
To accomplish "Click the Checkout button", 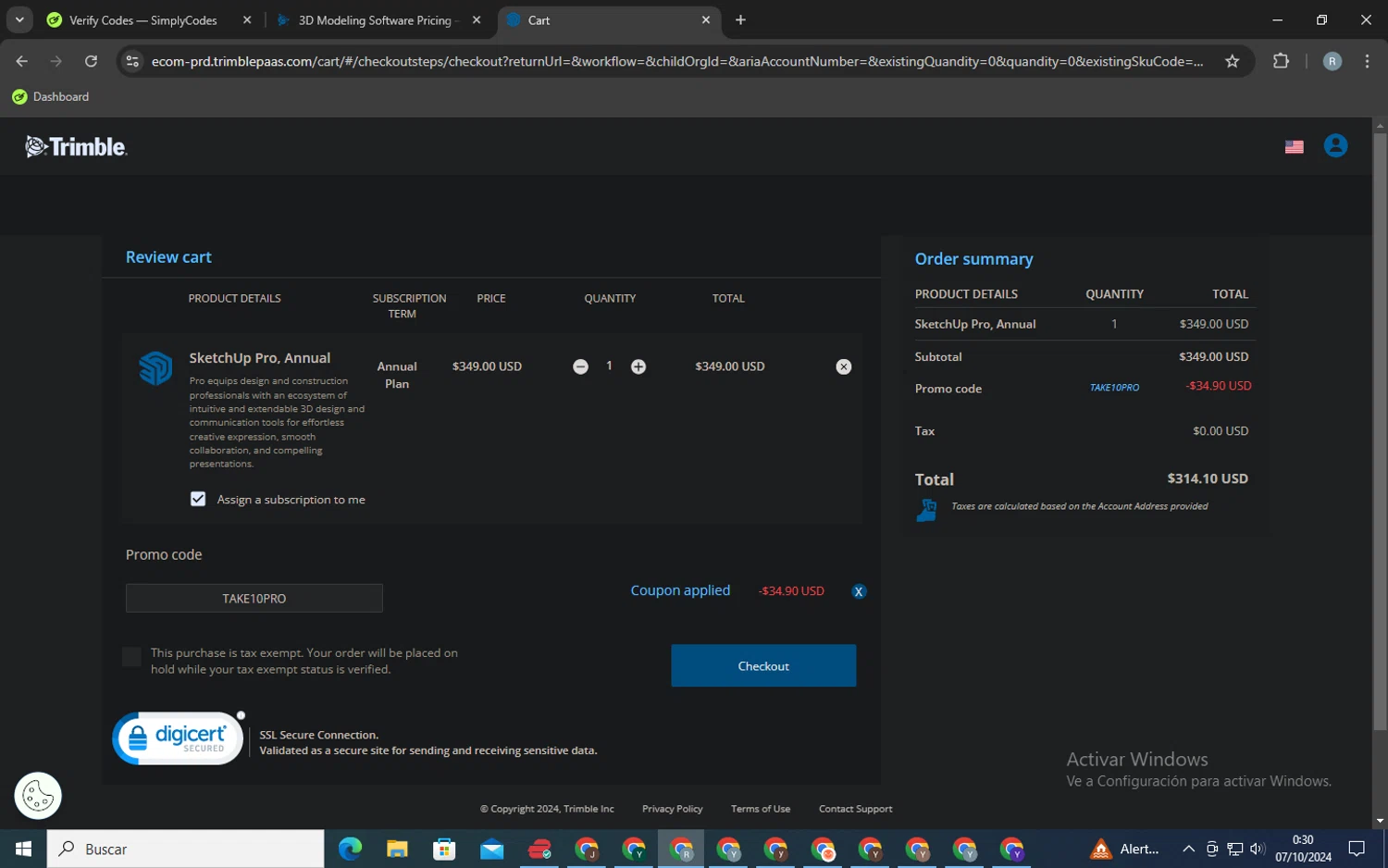I will (x=762, y=665).
